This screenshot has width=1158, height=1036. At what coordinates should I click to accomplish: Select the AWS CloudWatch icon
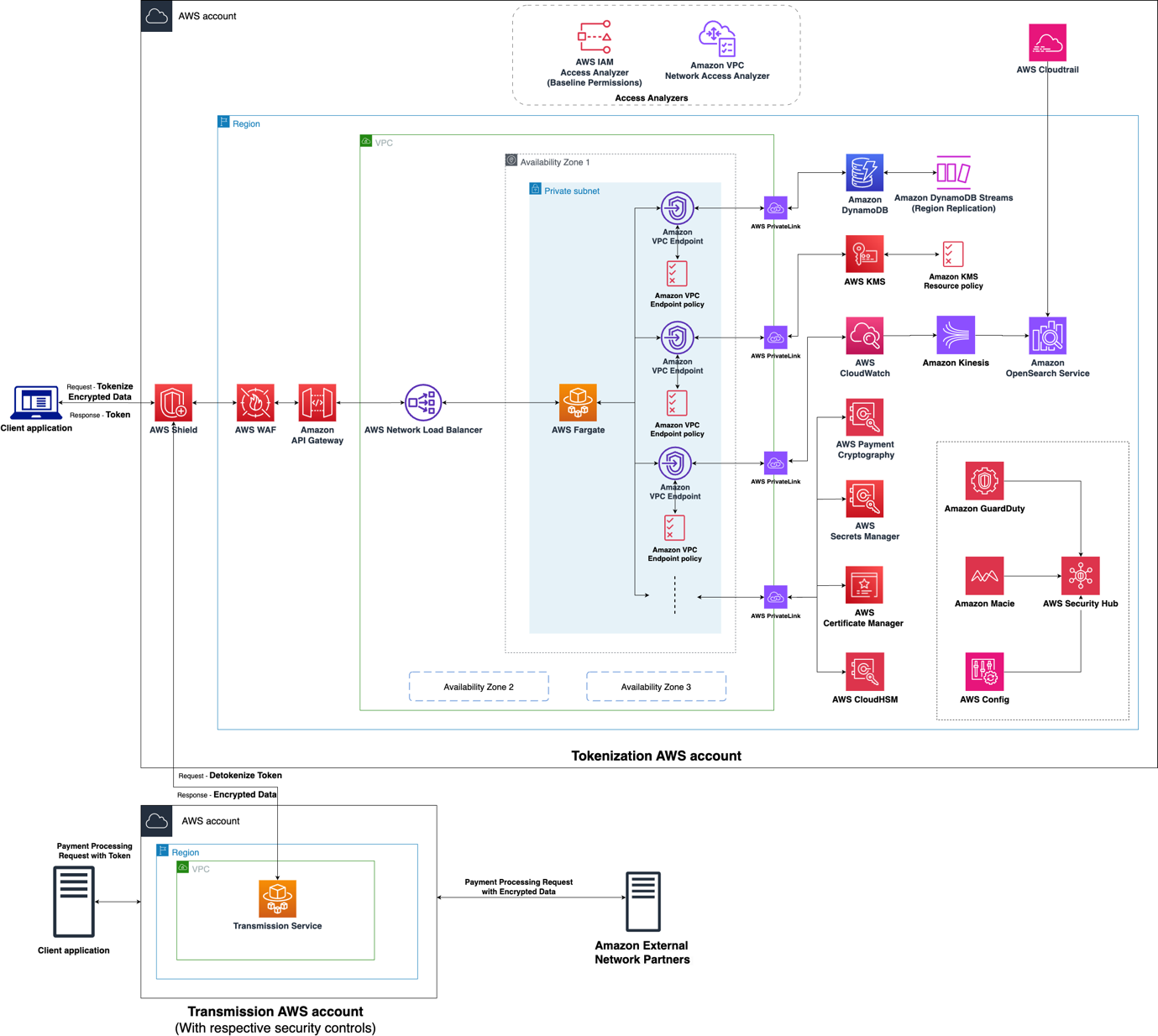pyautogui.click(x=865, y=336)
